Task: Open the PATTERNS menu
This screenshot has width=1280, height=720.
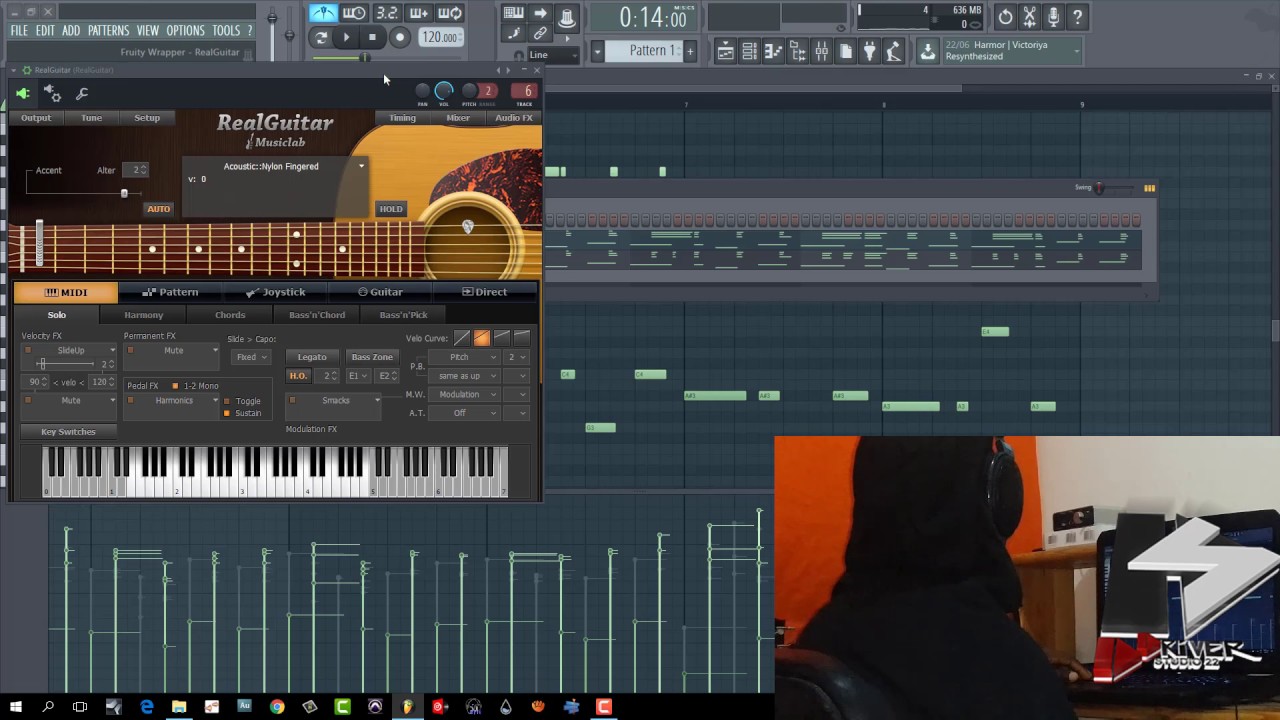Action: [x=108, y=31]
